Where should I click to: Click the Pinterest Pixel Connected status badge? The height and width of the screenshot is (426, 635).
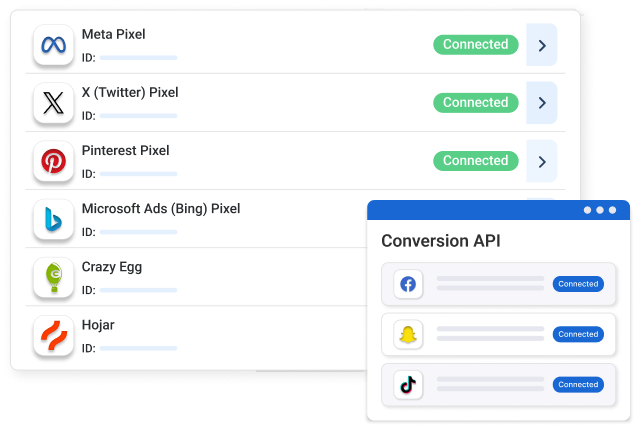476,161
